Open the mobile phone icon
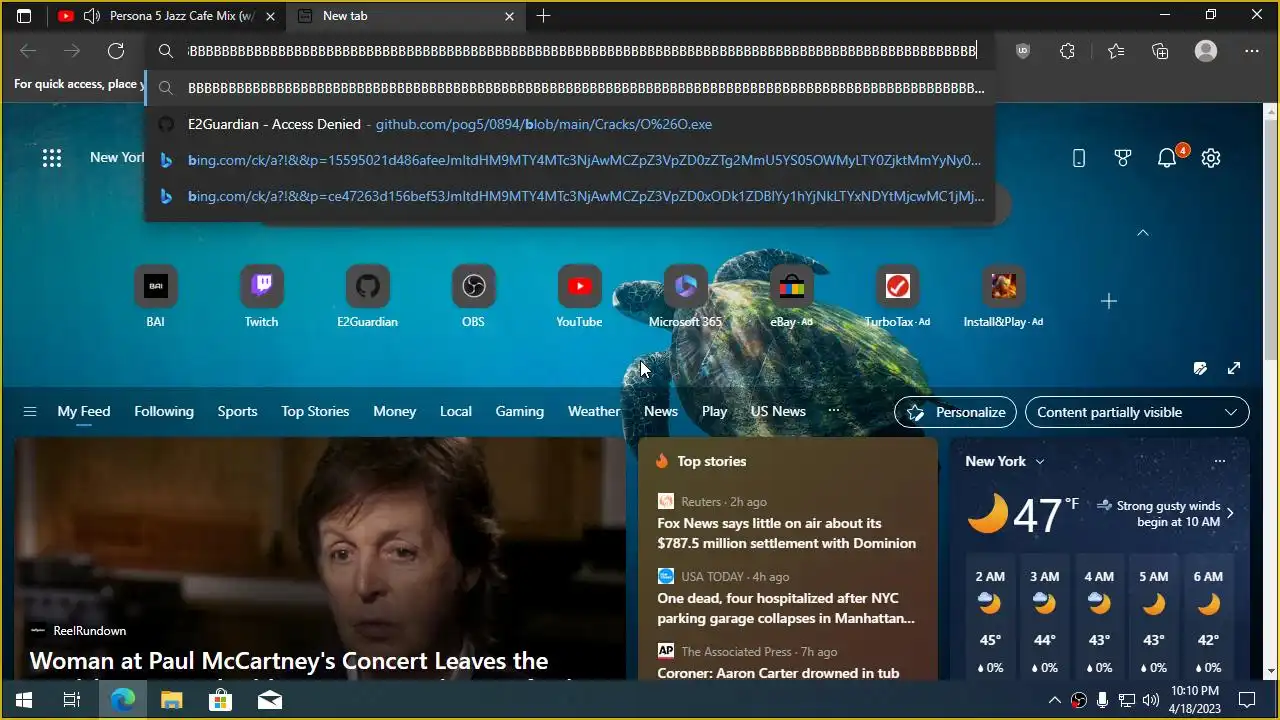 (x=1079, y=158)
